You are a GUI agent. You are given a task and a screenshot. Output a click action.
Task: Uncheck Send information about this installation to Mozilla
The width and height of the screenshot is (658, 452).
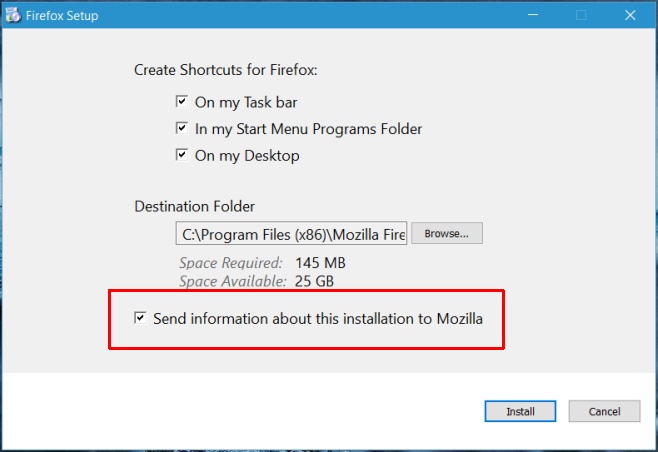tap(140, 318)
